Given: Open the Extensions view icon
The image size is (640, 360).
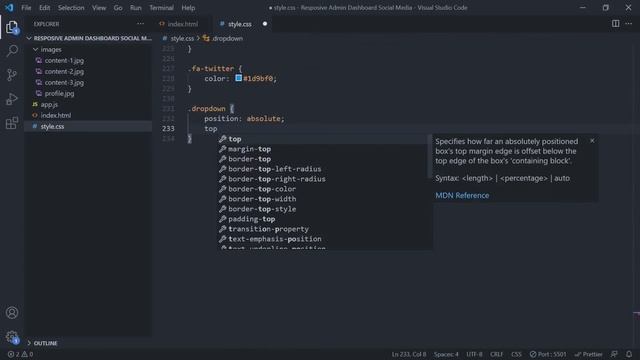Looking at the screenshot, I should [12, 123].
